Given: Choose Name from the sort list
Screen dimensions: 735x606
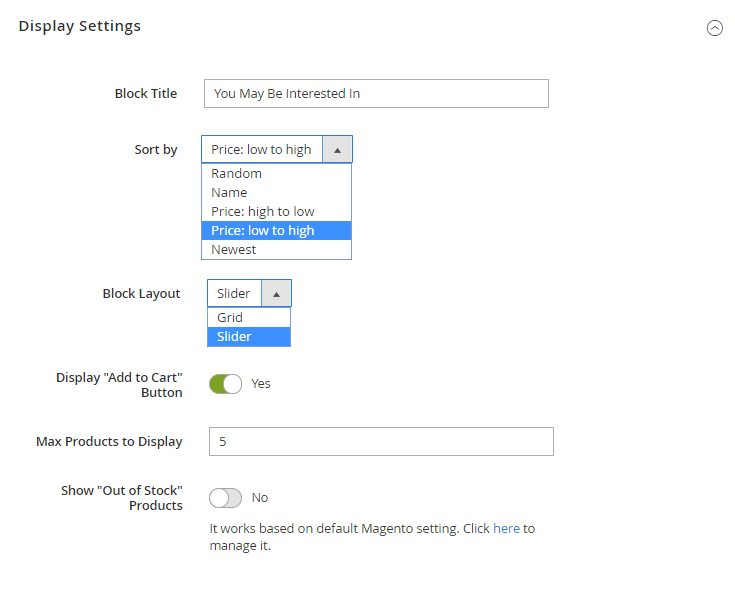Looking at the screenshot, I should point(229,193).
